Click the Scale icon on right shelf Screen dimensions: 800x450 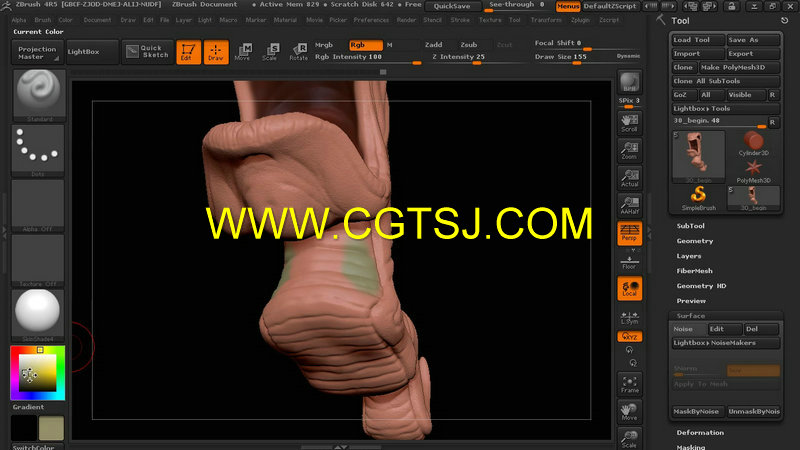(630, 439)
